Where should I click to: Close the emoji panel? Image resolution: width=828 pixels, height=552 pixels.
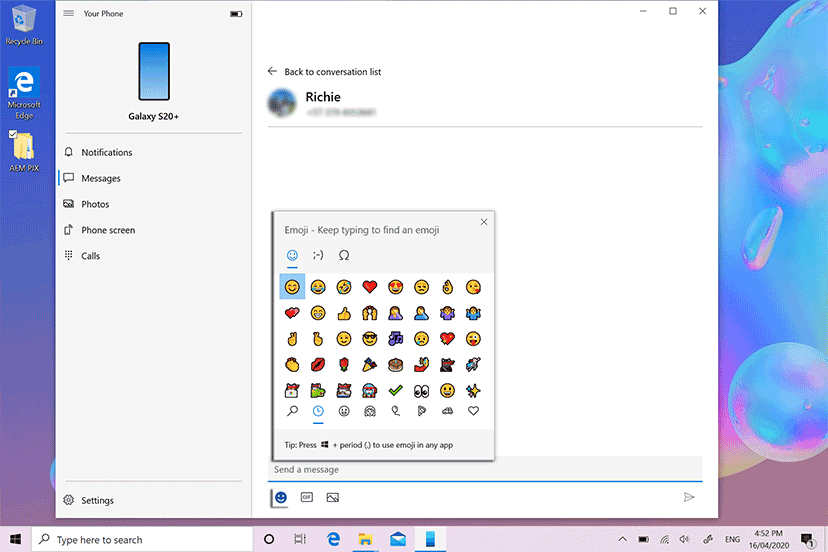[484, 222]
